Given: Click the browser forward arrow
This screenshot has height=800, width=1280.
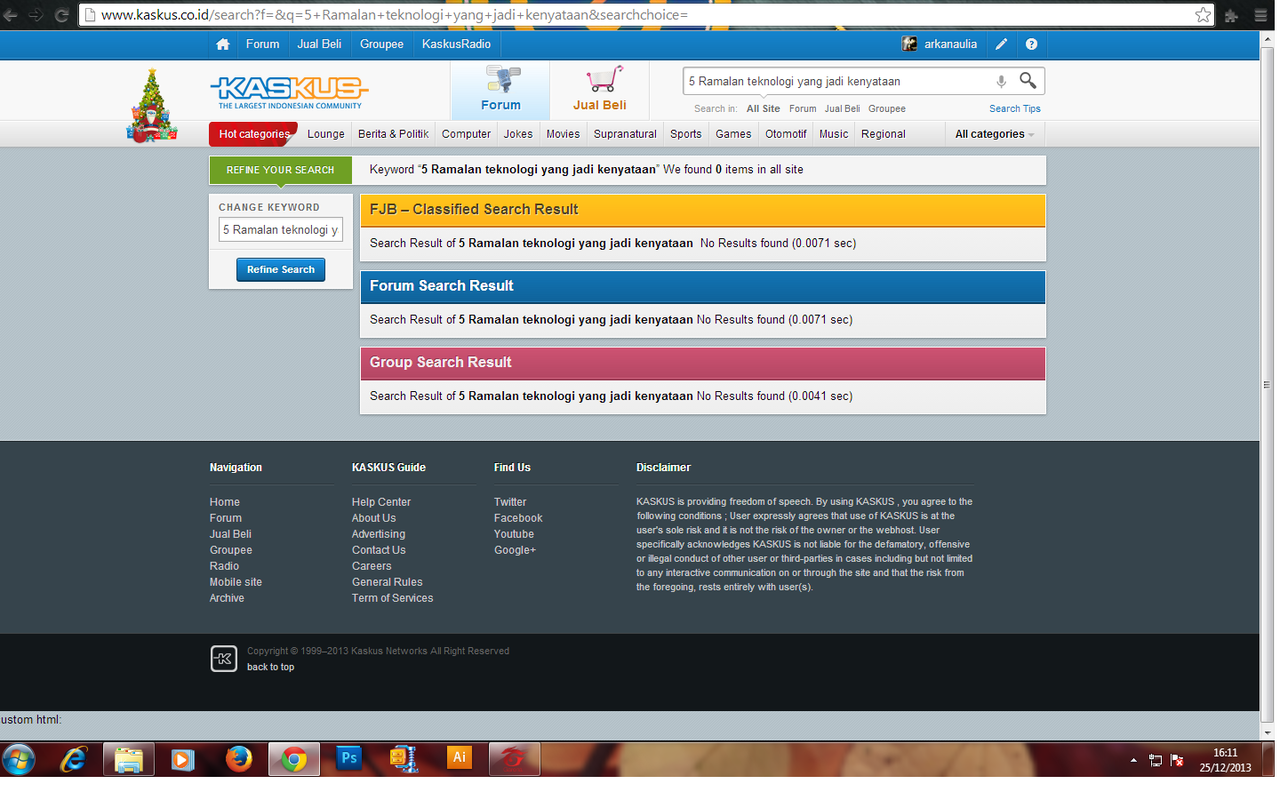Looking at the screenshot, I should 36,15.
